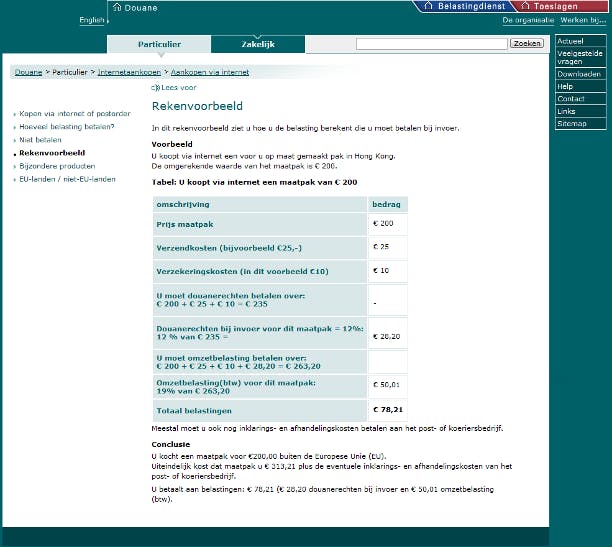The width and height of the screenshot is (612, 547).
Task: Open the Werken bij link
Action: point(583,20)
